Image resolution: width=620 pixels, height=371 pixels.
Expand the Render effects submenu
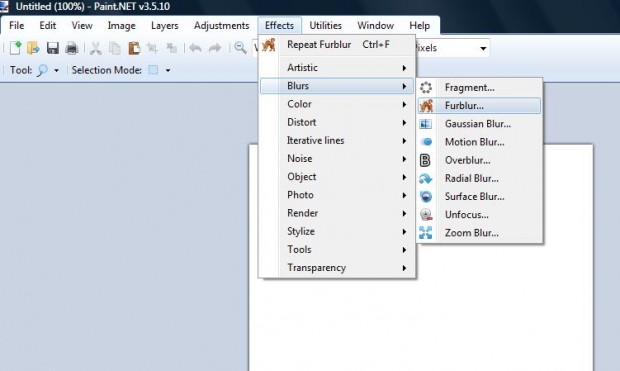point(337,213)
